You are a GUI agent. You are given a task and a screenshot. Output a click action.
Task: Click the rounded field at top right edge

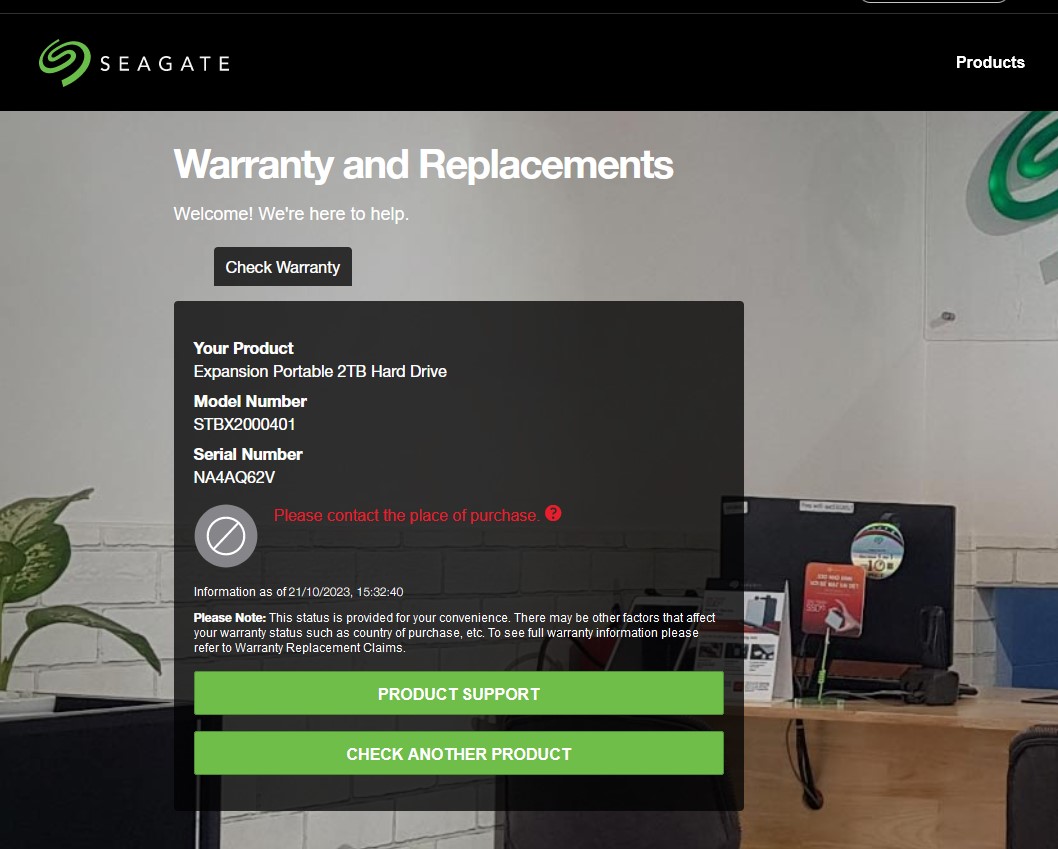934,1
